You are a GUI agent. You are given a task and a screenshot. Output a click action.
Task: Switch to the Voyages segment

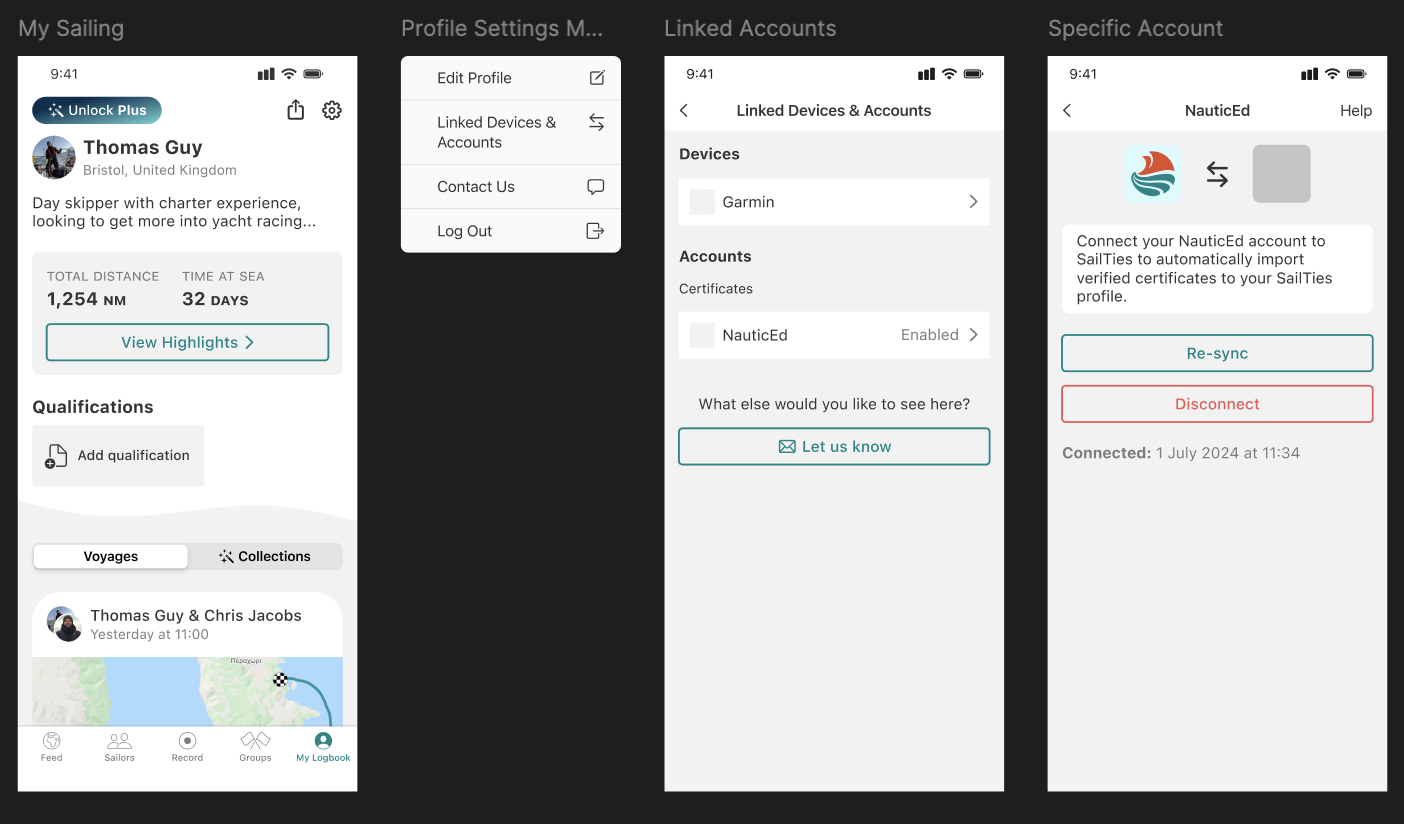111,556
